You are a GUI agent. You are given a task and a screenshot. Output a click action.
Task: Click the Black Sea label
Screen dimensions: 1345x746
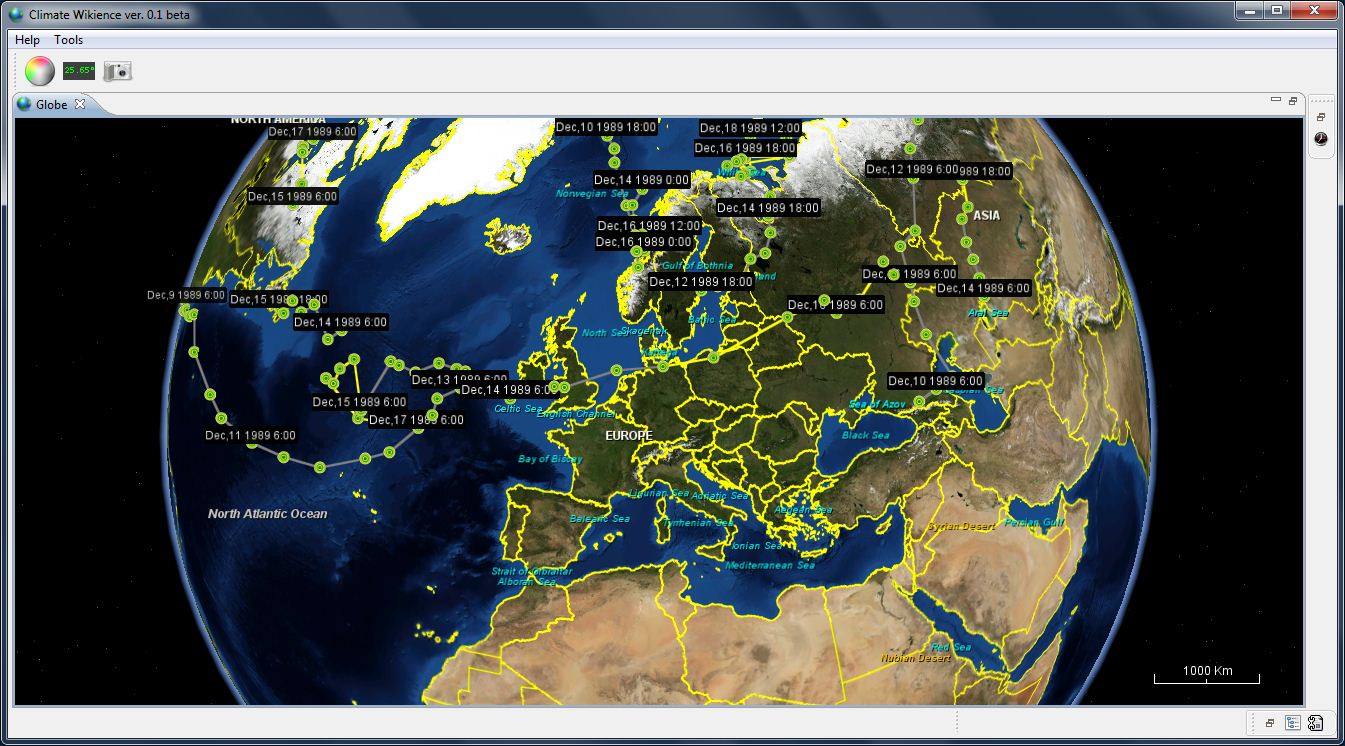[866, 435]
